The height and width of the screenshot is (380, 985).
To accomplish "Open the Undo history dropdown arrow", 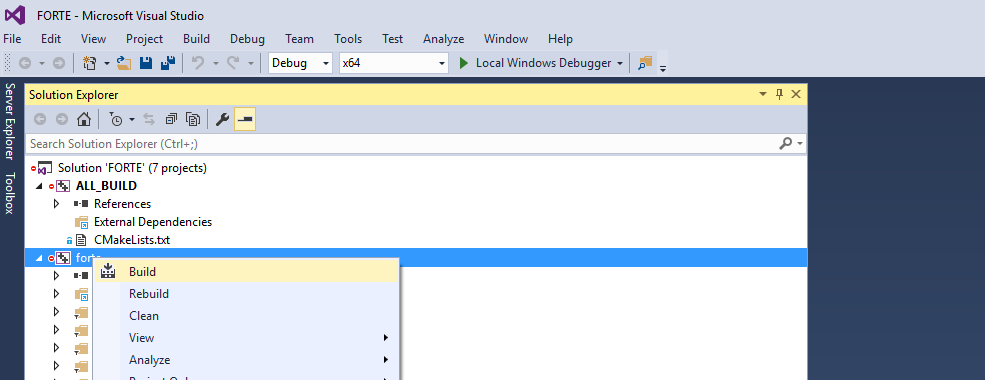I will pyautogui.click(x=215, y=63).
